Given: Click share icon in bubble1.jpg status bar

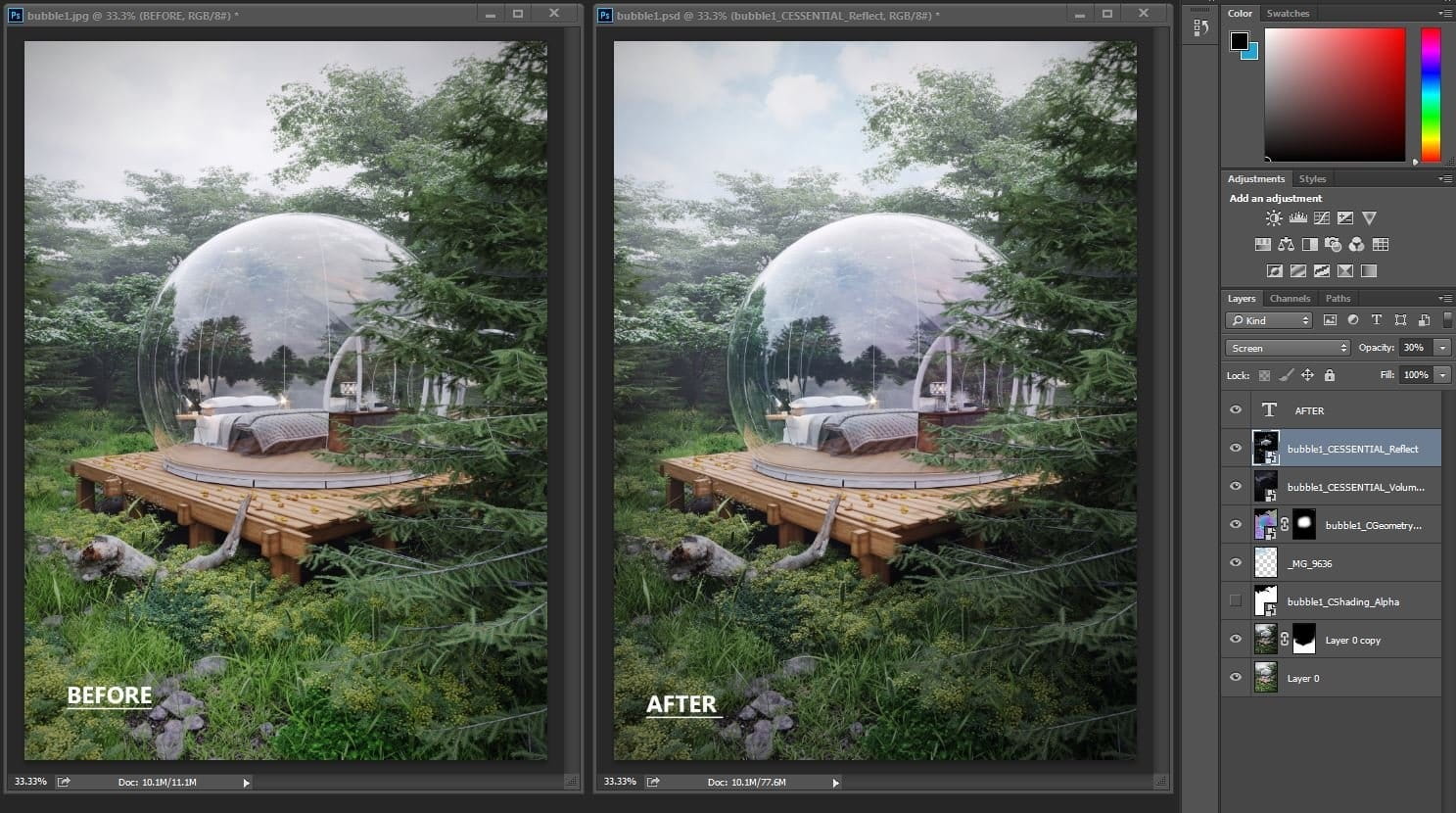Looking at the screenshot, I should pos(64,782).
